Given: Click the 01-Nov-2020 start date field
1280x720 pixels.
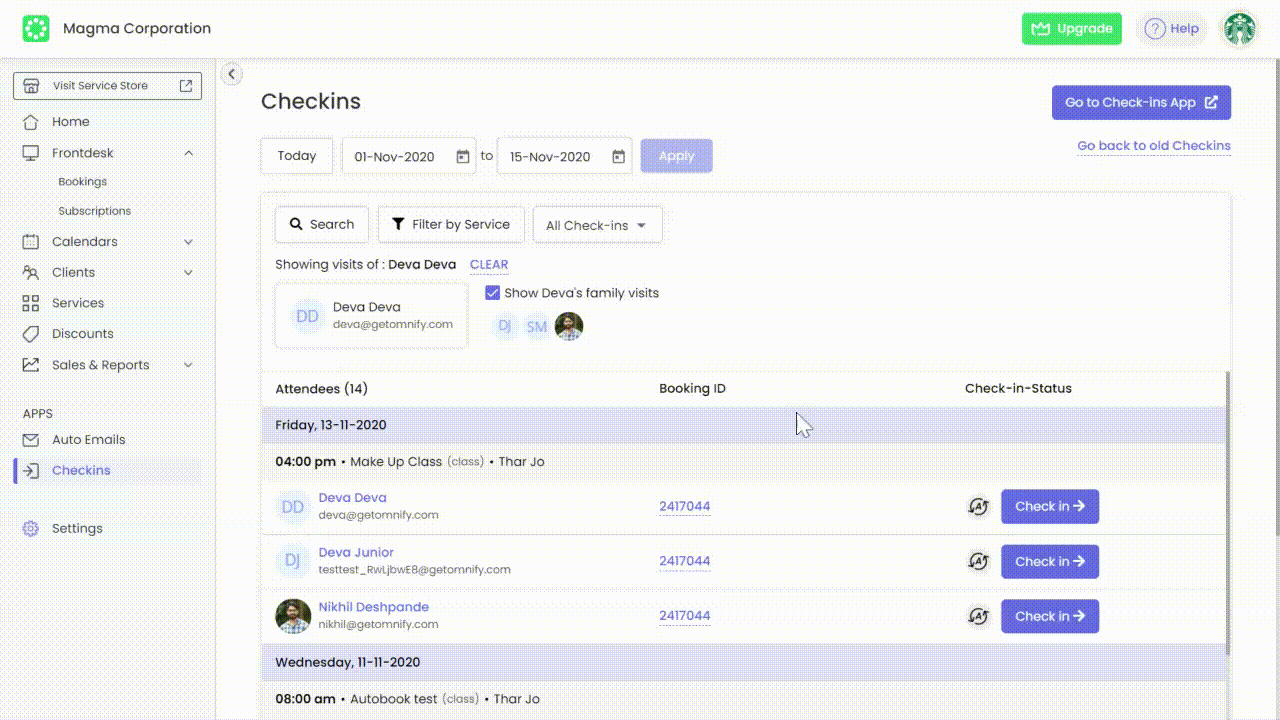Looking at the screenshot, I should [409, 157].
